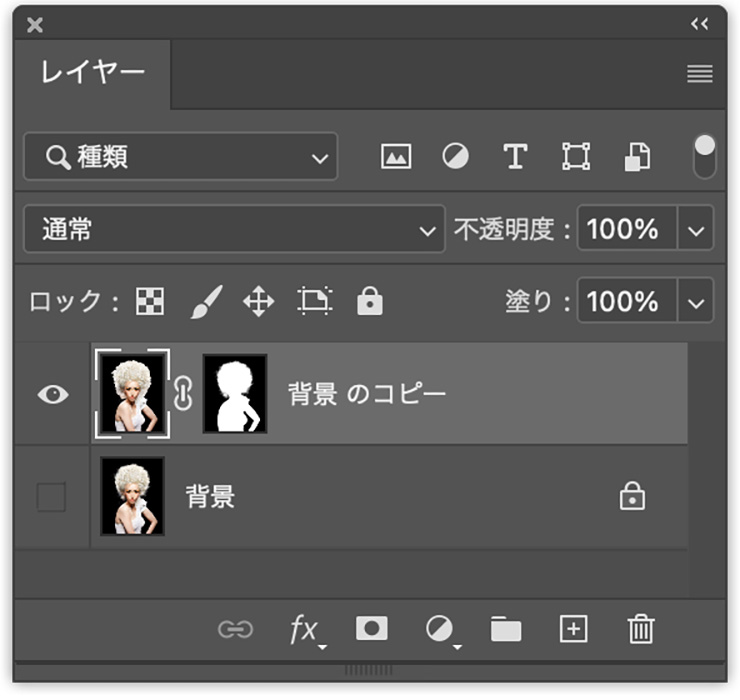Open the layers panel menu

click(x=700, y=74)
